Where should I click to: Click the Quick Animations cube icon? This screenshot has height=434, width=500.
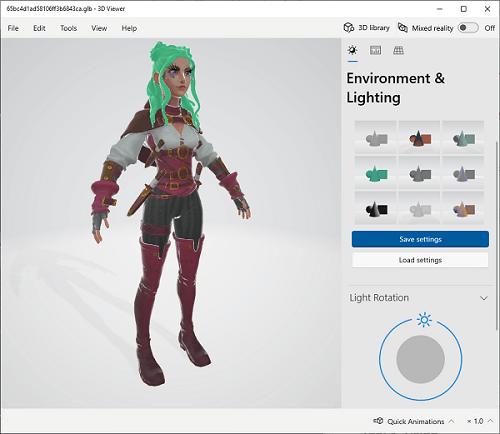[x=378, y=421]
